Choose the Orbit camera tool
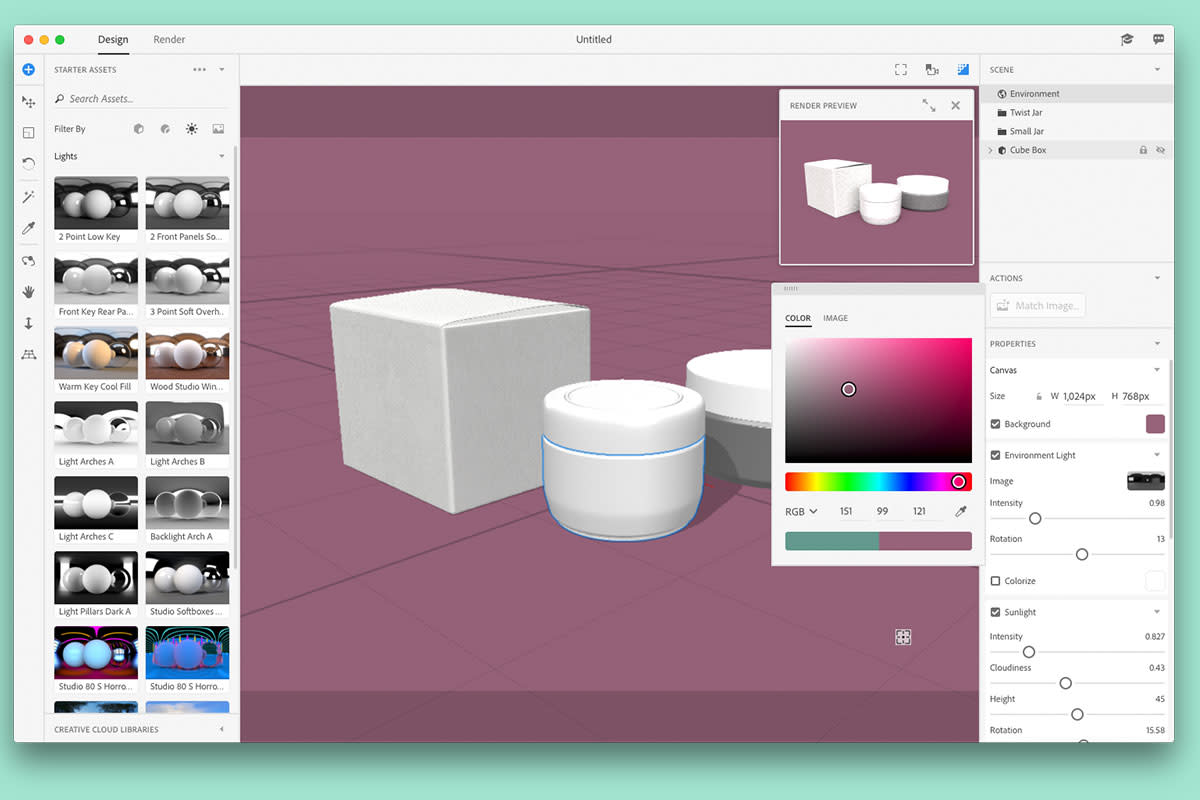 (x=28, y=261)
